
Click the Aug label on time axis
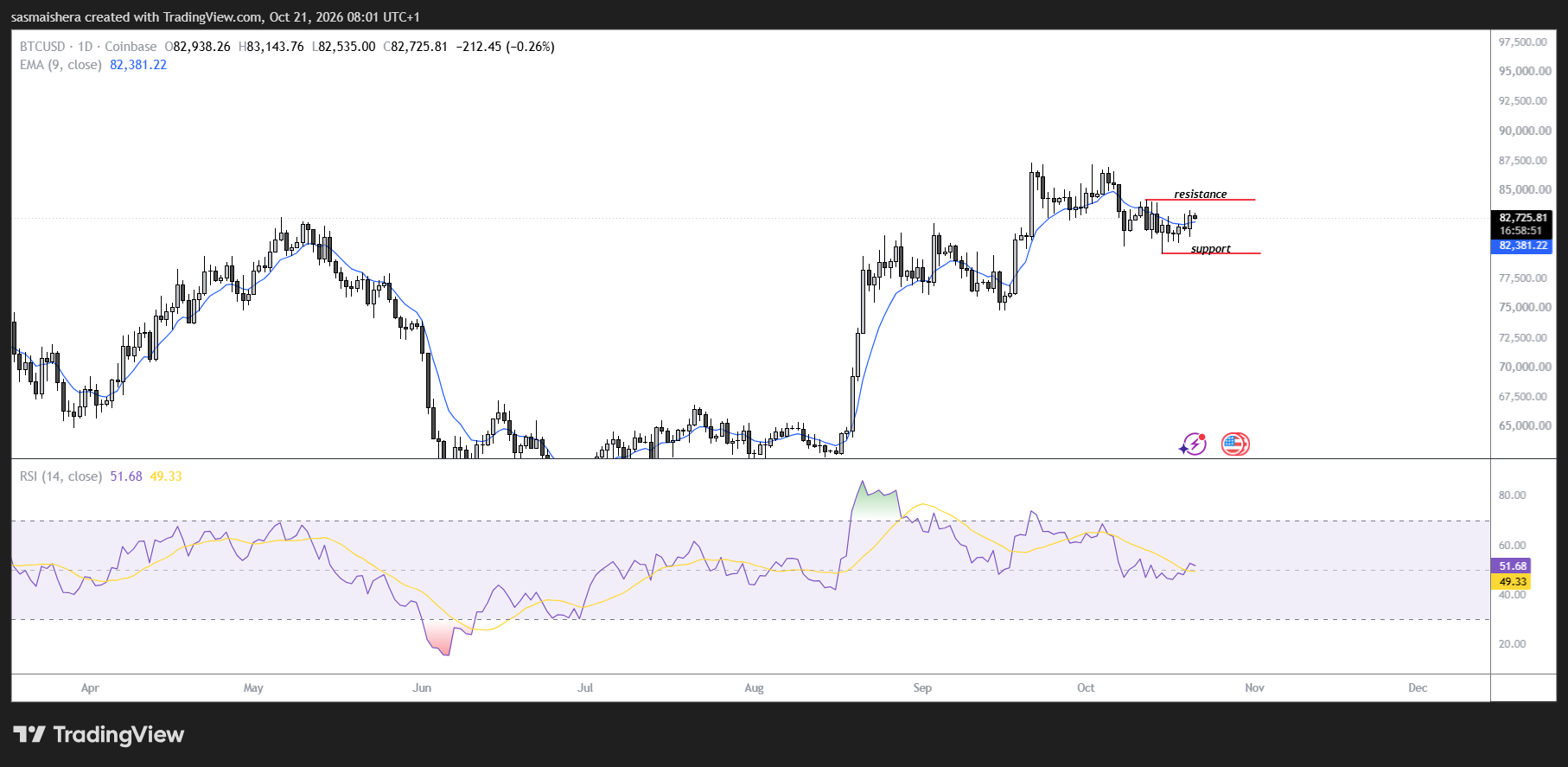(x=754, y=688)
